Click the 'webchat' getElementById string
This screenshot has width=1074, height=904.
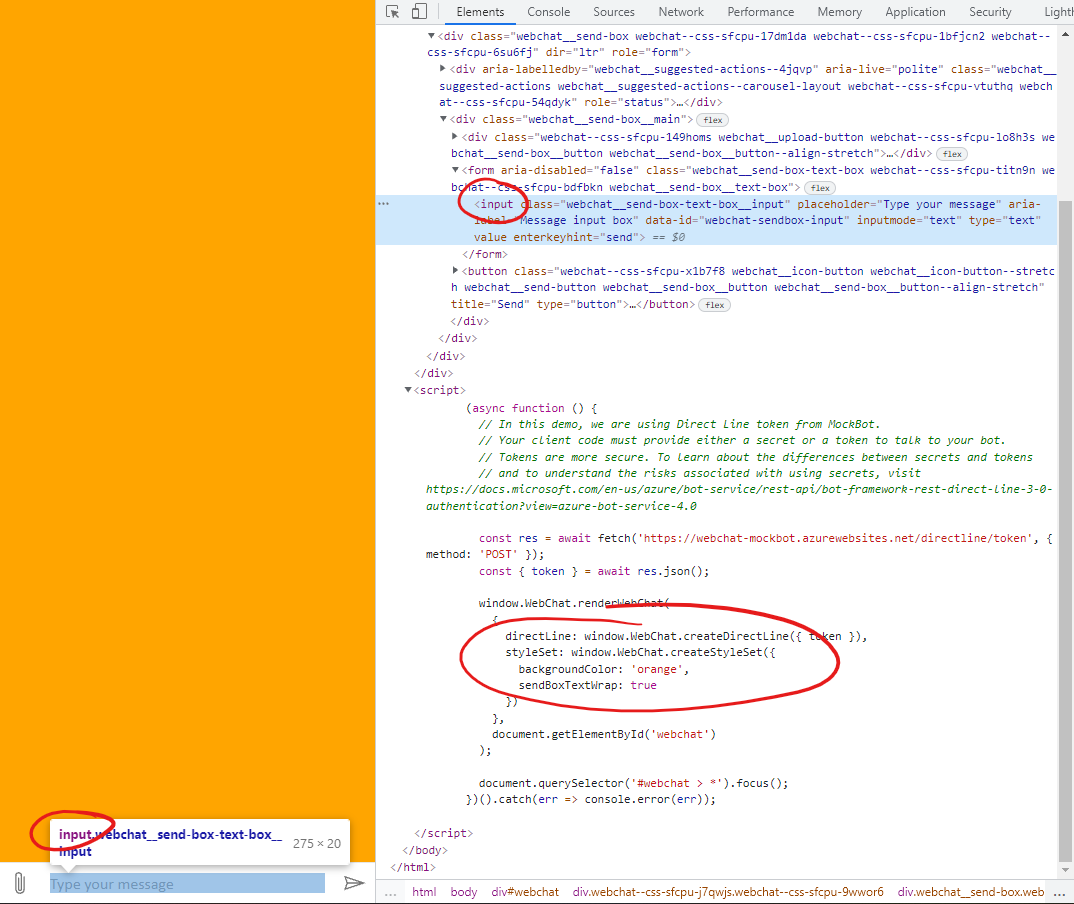pyautogui.click(x=679, y=734)
